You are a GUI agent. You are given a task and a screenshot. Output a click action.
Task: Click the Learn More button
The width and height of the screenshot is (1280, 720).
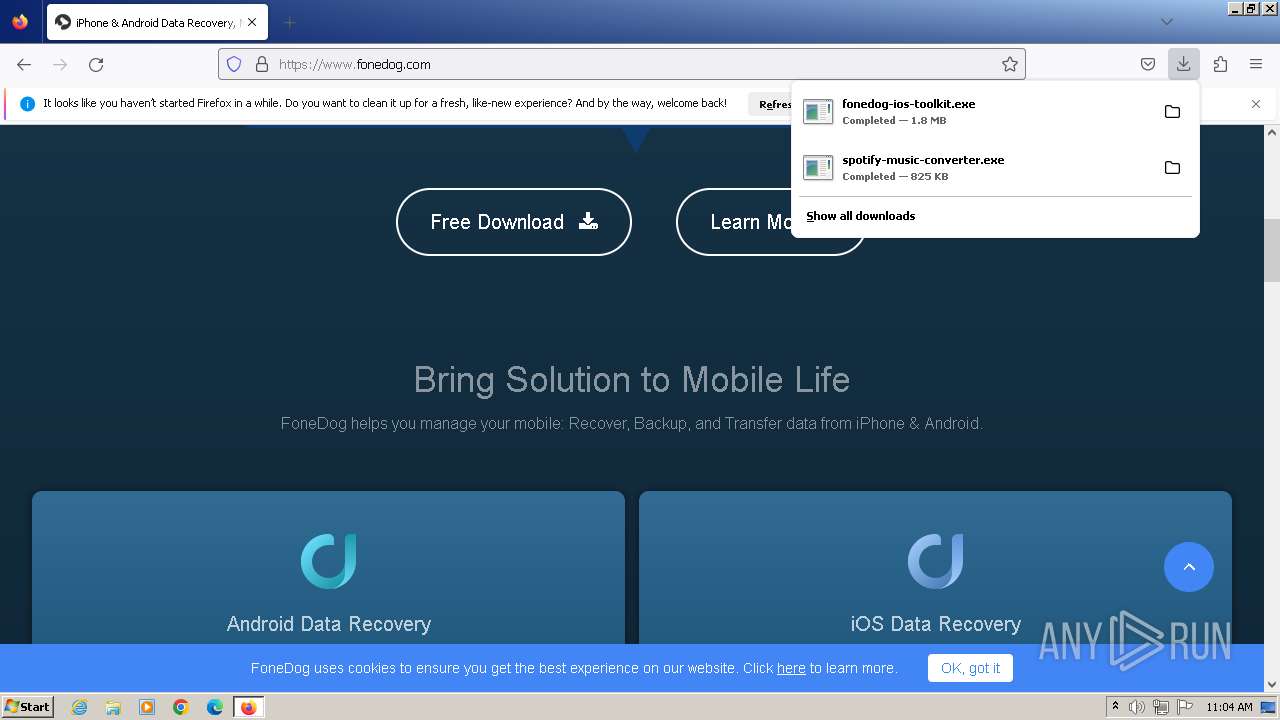tap(770, 222)
